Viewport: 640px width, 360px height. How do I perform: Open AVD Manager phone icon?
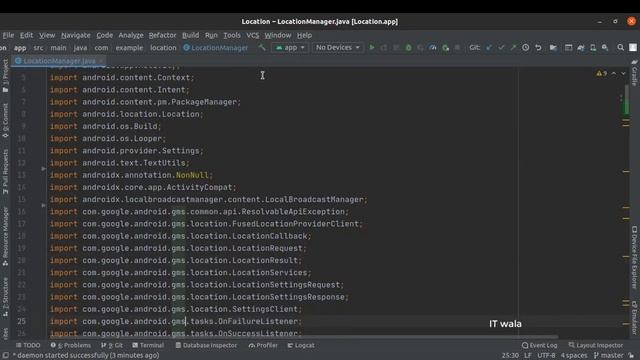593,48
